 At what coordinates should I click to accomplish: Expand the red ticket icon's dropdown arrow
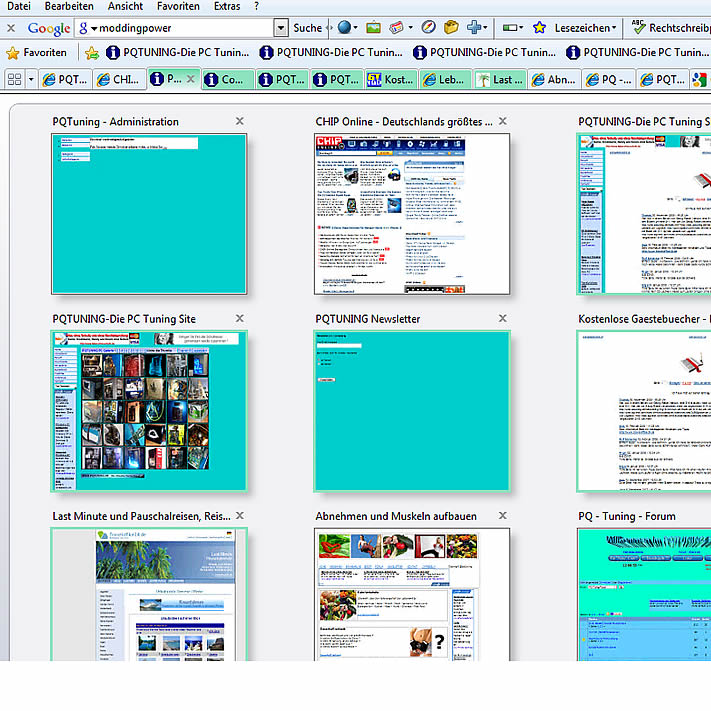(410, 28)
